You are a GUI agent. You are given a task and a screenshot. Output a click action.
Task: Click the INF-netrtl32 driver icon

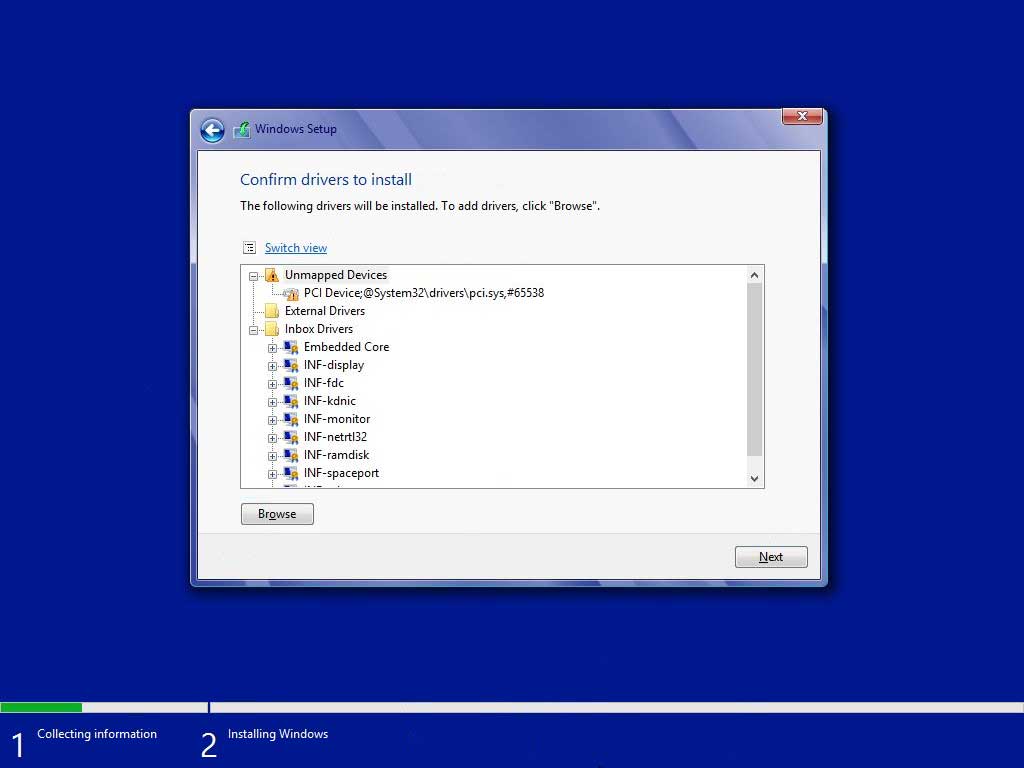pyautogui.click(x=291, y=437)
